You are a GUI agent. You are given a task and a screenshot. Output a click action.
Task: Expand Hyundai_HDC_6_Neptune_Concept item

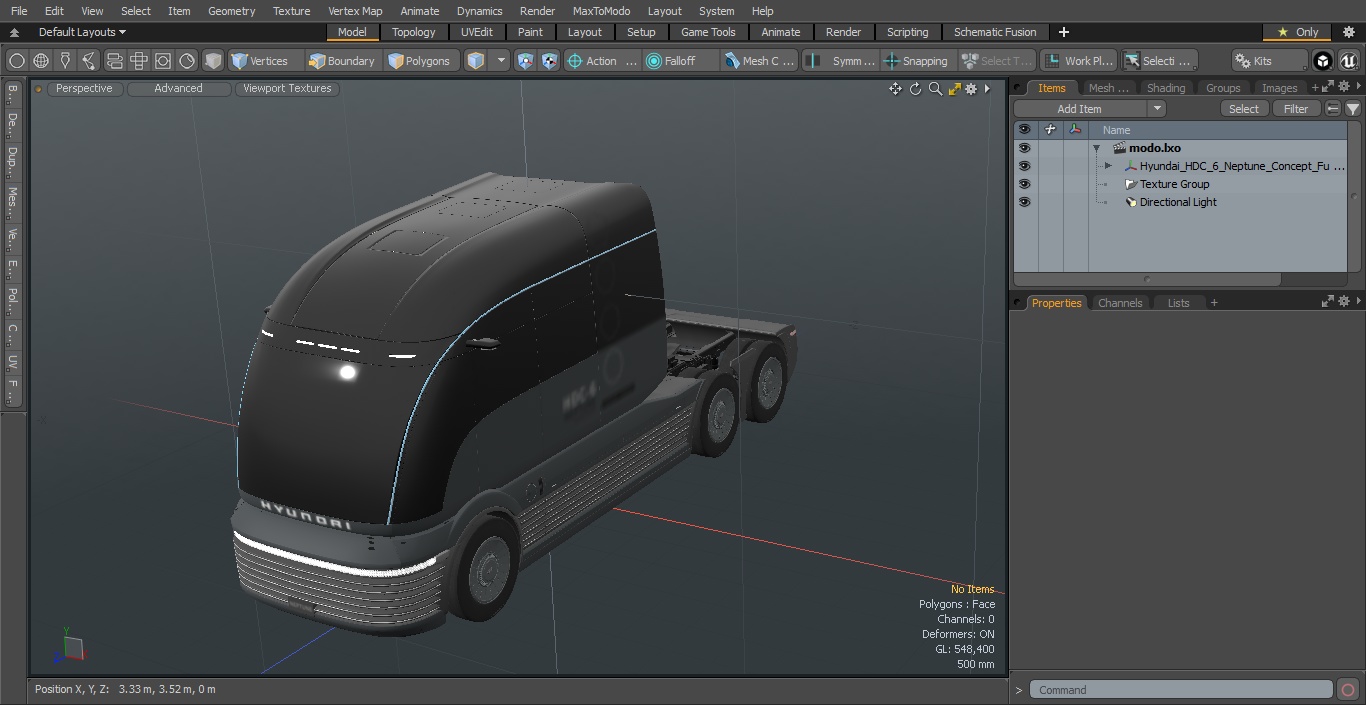pyautogui.click(x=1108, y=166)
